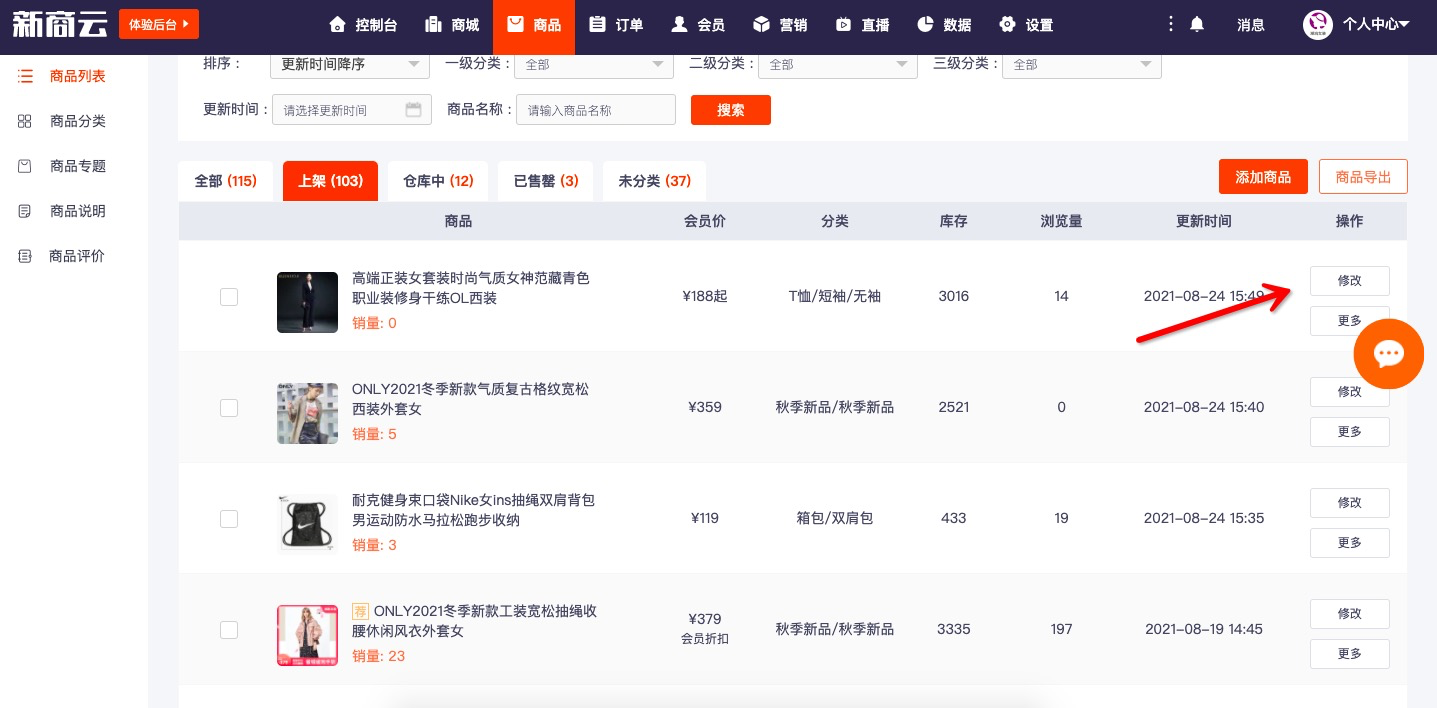
Task: Open the 二级分类 dropdown
Action: pos(838,64)
